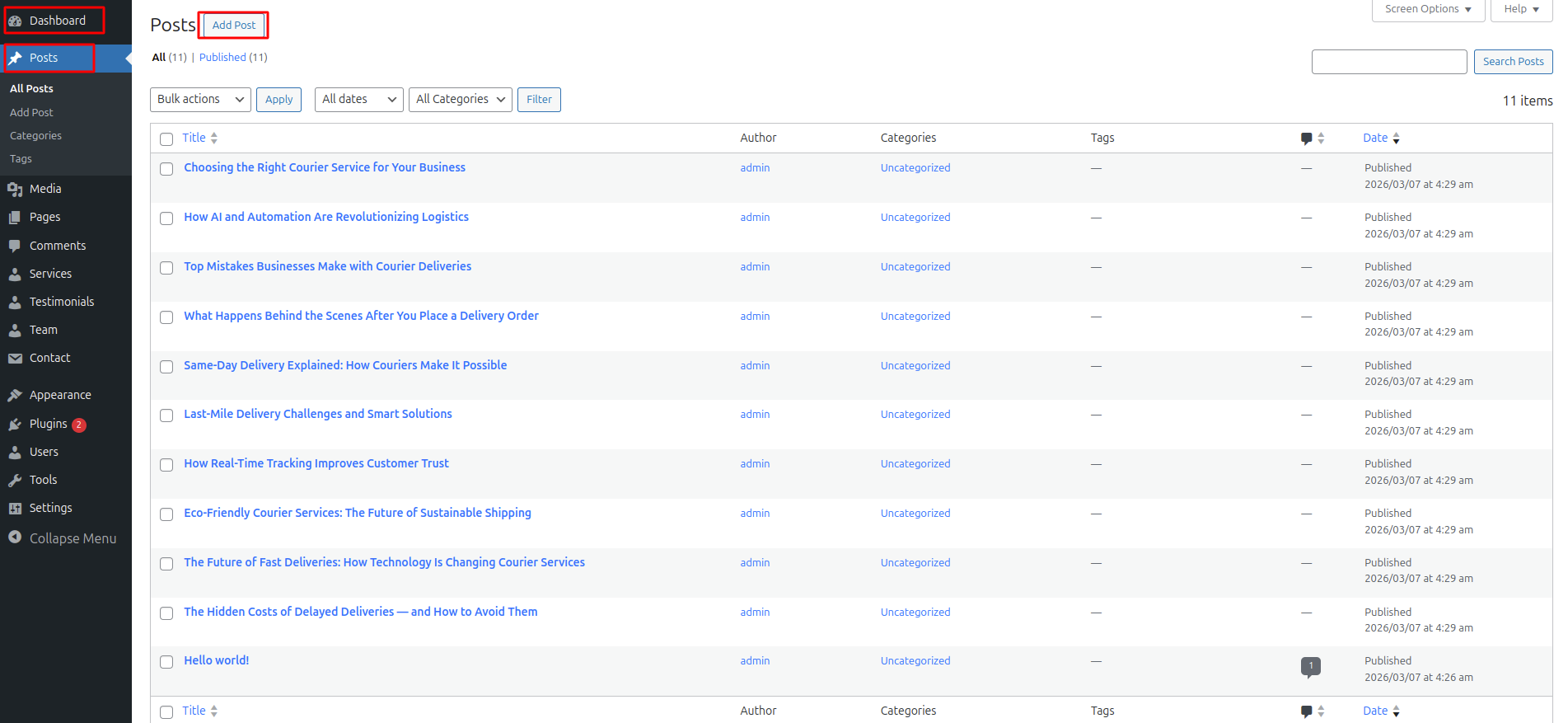
Task: Check the Same-Day Delivery Explained post
Action: coord(166,367)
